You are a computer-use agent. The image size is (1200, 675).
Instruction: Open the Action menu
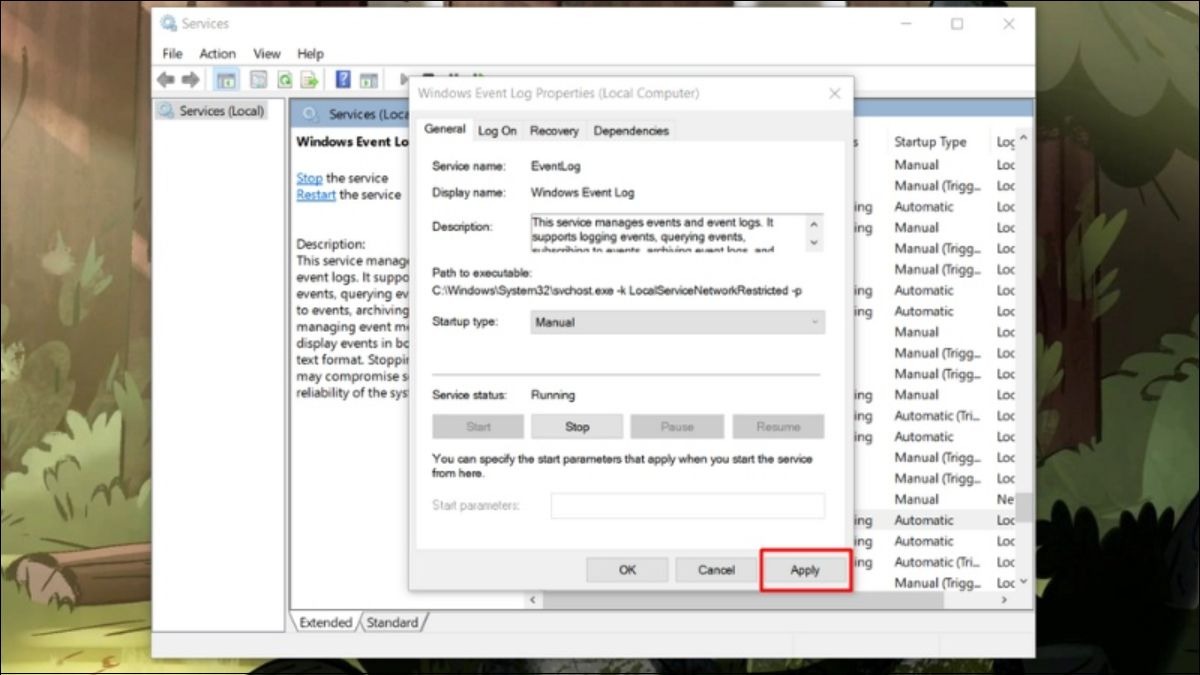point(217,53)
